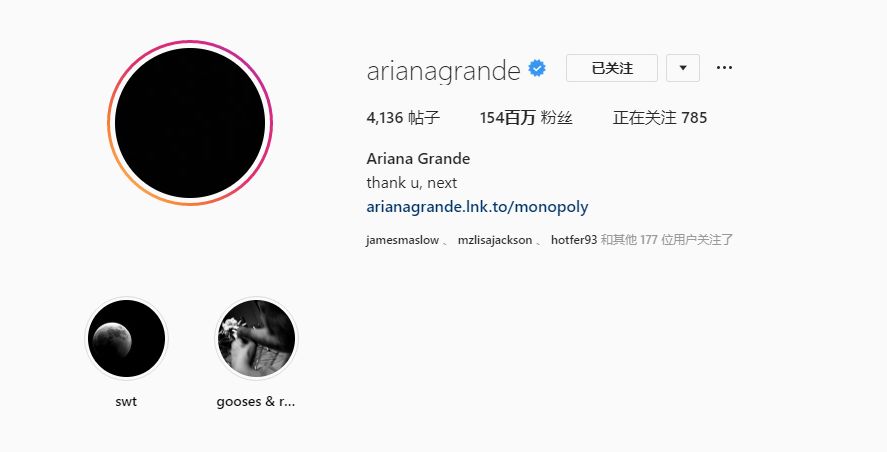Open the gooses & r... highlight thumbnail

[x=257, y=338]
